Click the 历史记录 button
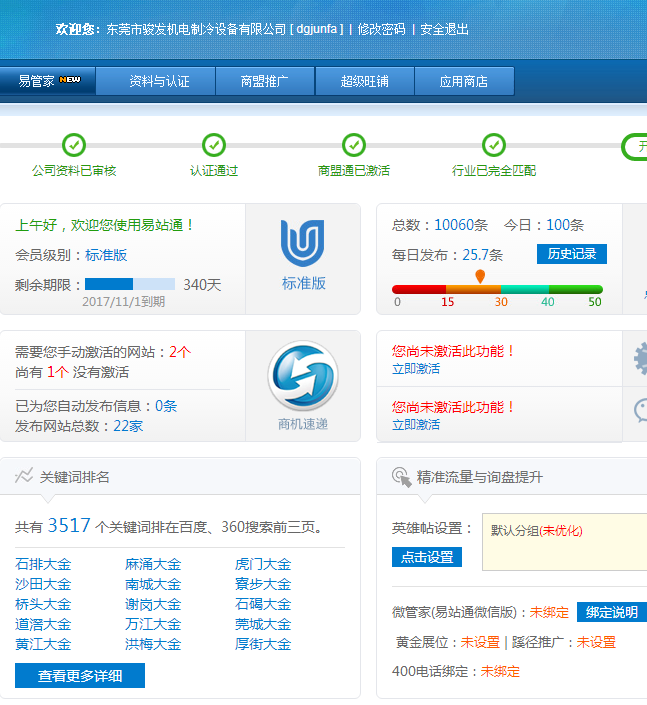 [572, 254]
